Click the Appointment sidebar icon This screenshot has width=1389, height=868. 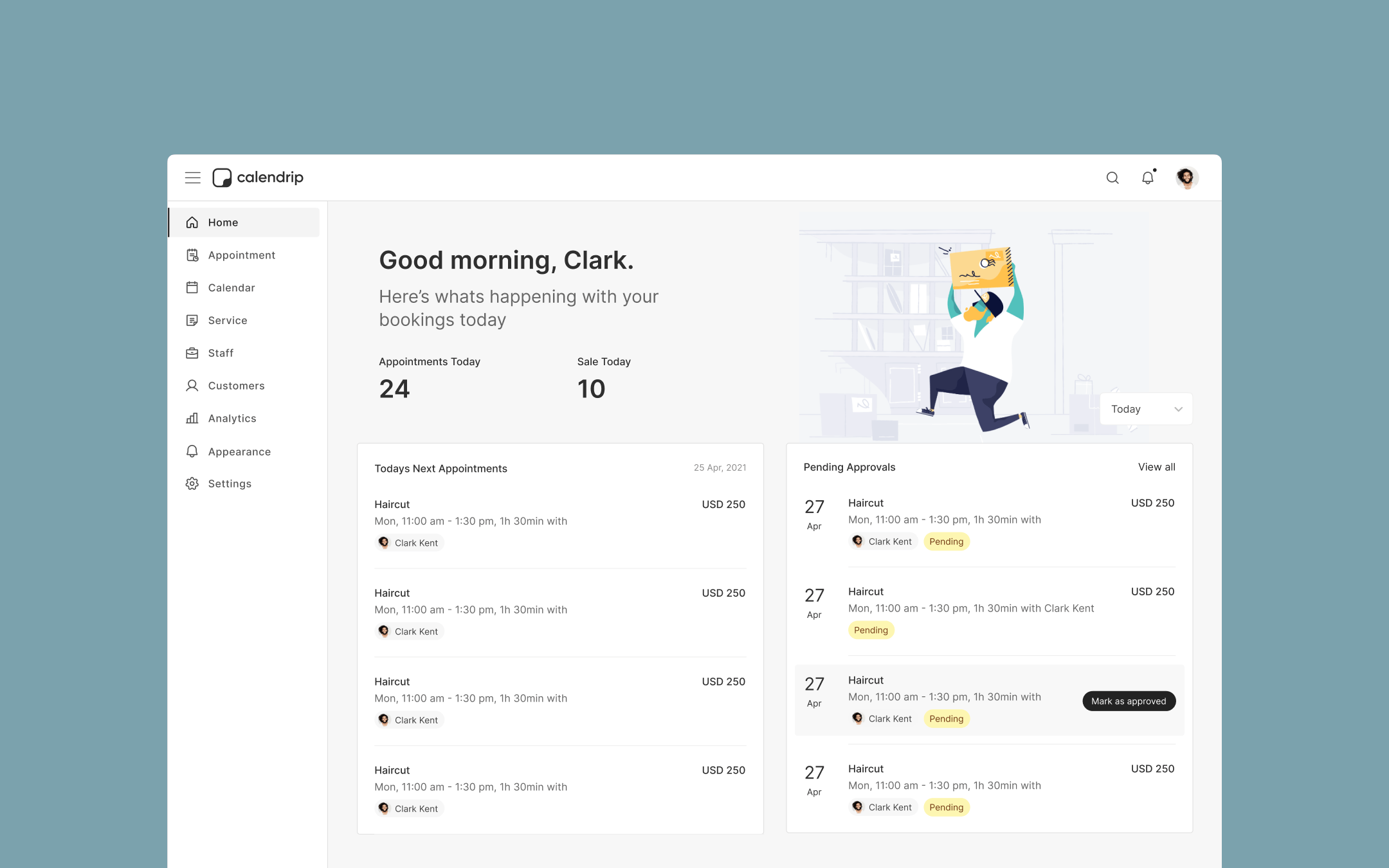pos(192,255)
